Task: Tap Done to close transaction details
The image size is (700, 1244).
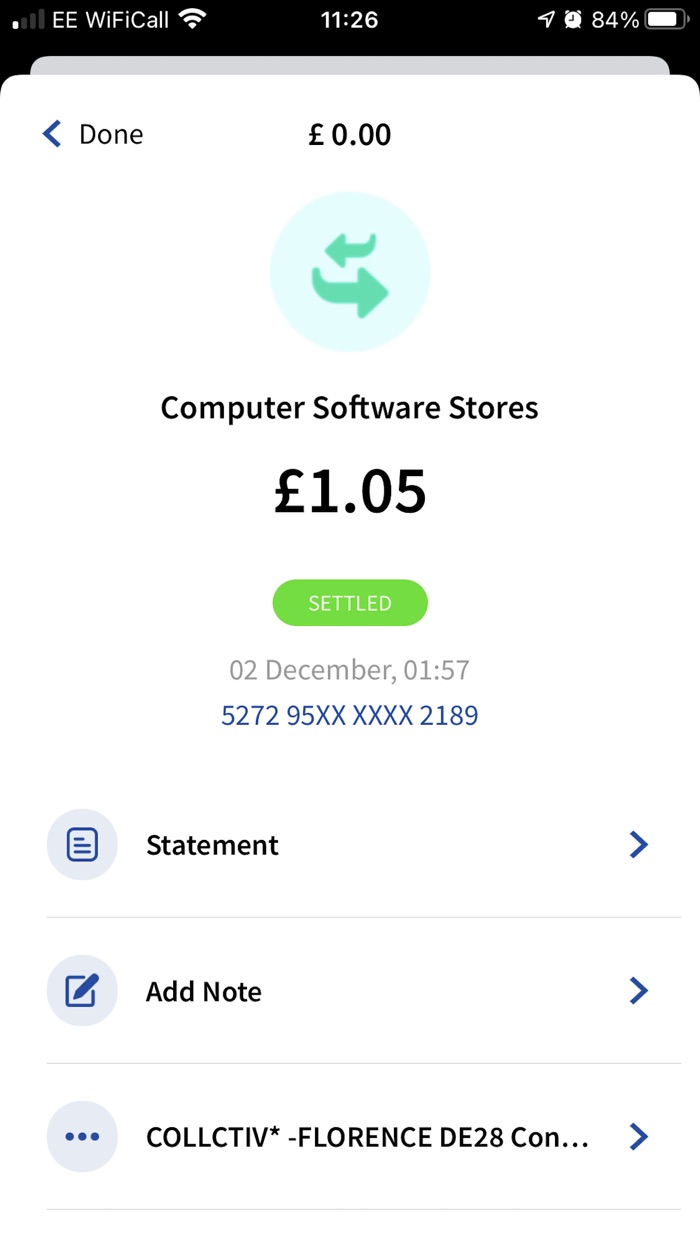Action: click(111, 133)
